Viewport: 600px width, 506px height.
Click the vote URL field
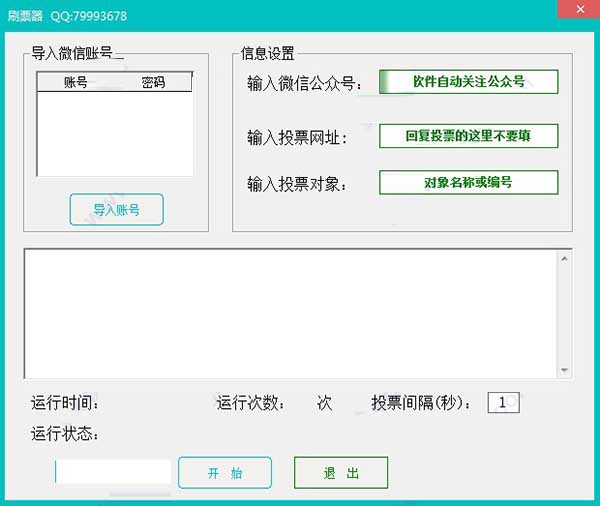[x=468, y=136]
